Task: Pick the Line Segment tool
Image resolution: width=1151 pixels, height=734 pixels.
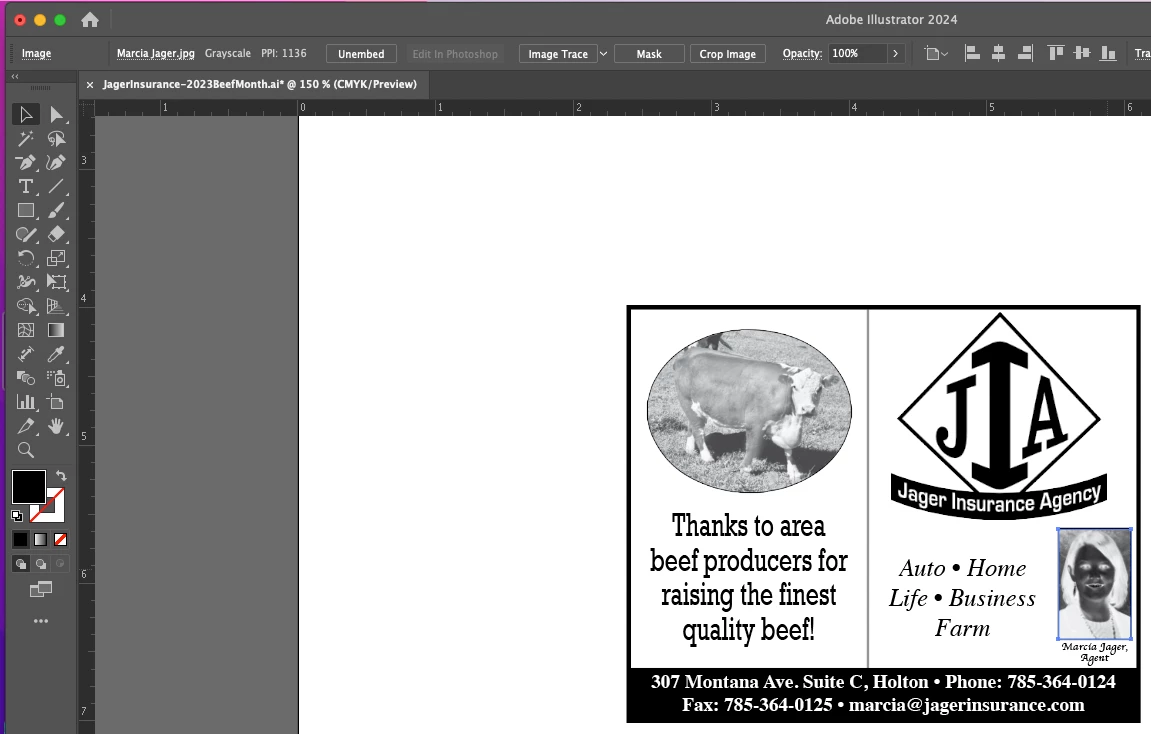Action: pos(56,186)
